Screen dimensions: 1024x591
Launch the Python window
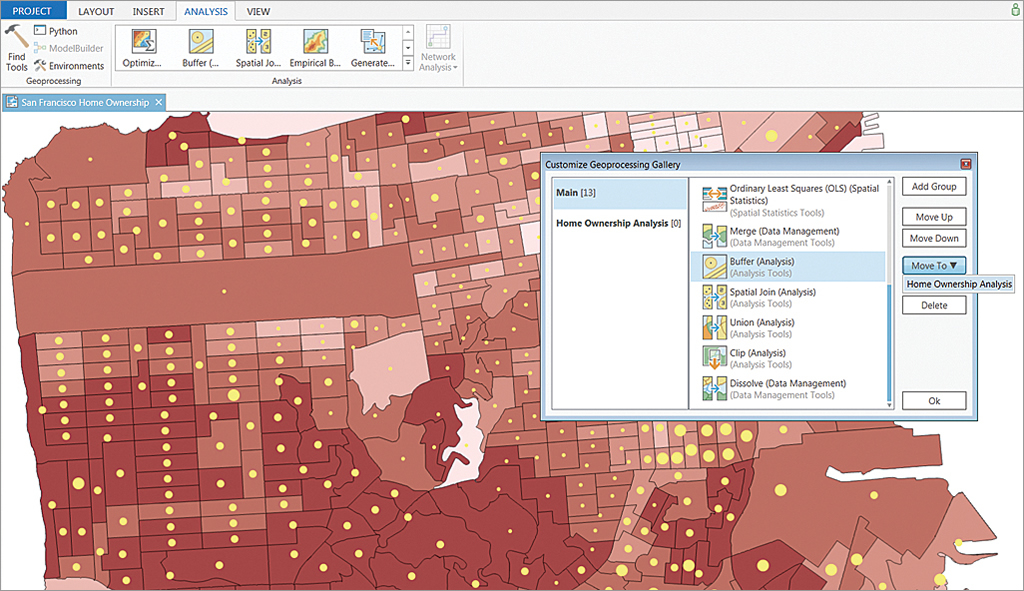(61, 31)
